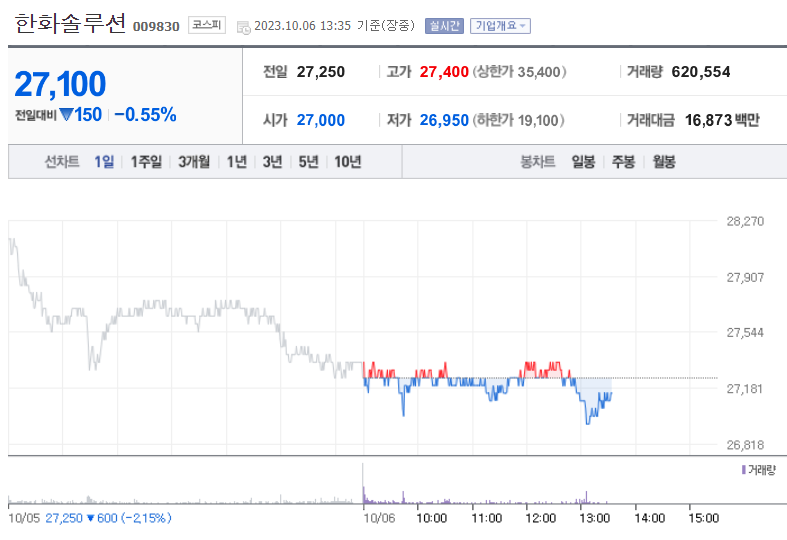Click the 2023.10.06 13:35 timestamp
Image resolution: width=787 pixels, height=540 pixels.
click(303, 26)
